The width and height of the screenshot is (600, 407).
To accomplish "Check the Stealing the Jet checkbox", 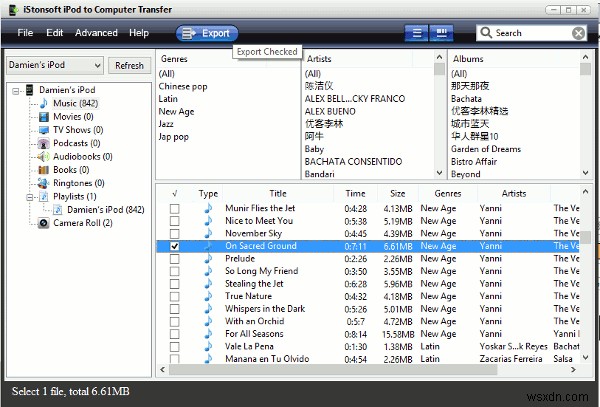I will click(x=174, y=284).
